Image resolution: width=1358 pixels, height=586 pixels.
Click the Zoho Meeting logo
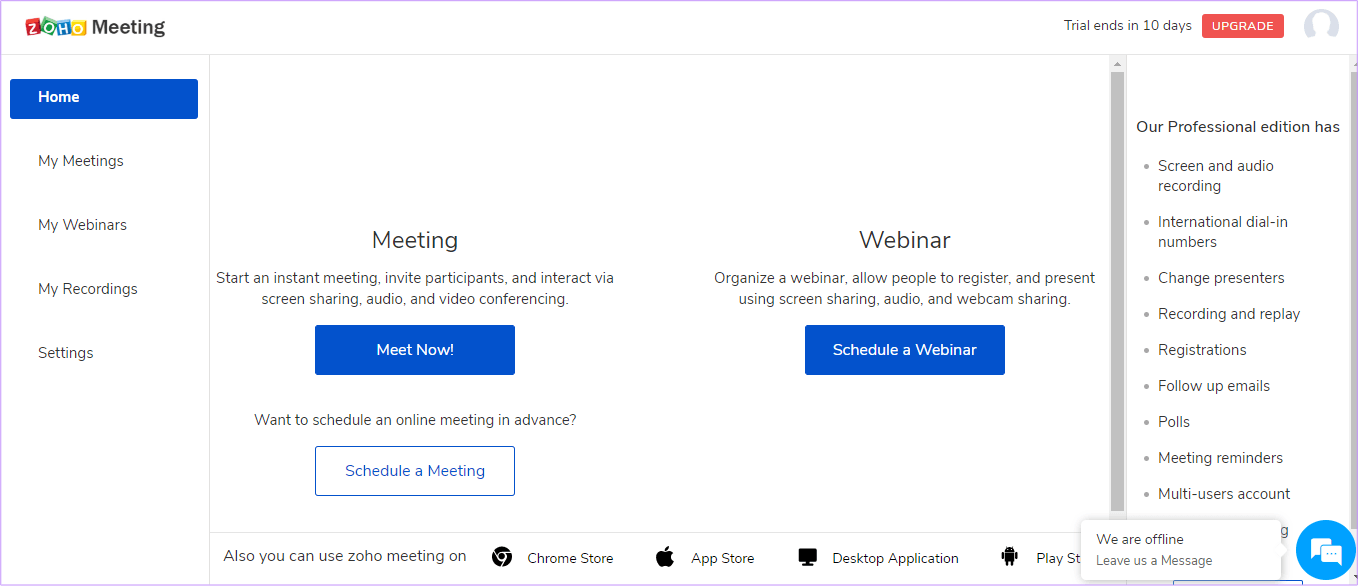coord(95,27)
